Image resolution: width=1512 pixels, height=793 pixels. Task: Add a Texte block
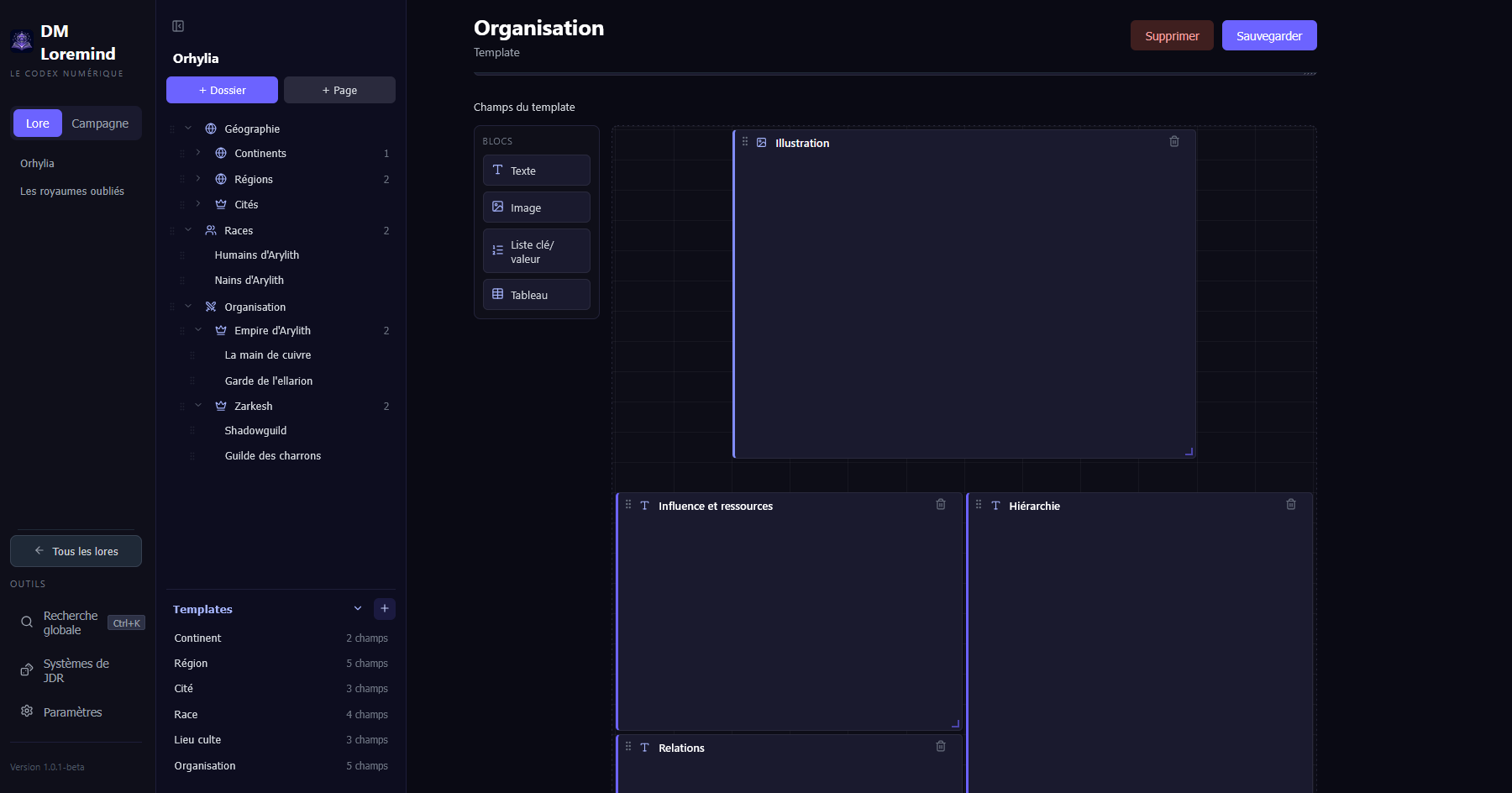click(537, 171)
